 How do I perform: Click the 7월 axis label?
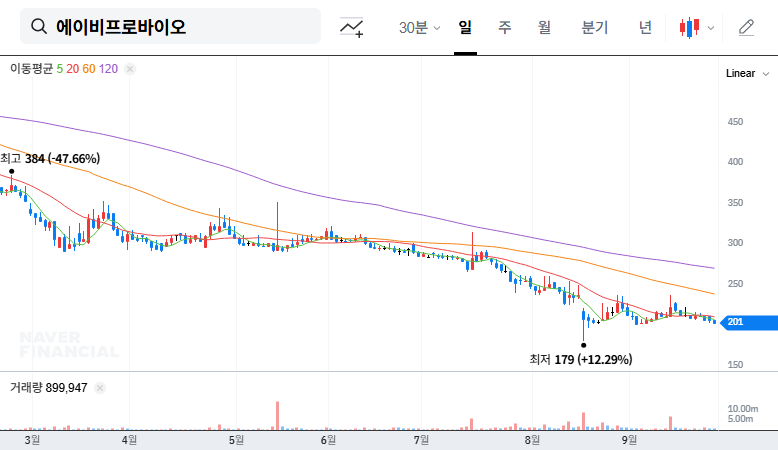click(421, 440)
